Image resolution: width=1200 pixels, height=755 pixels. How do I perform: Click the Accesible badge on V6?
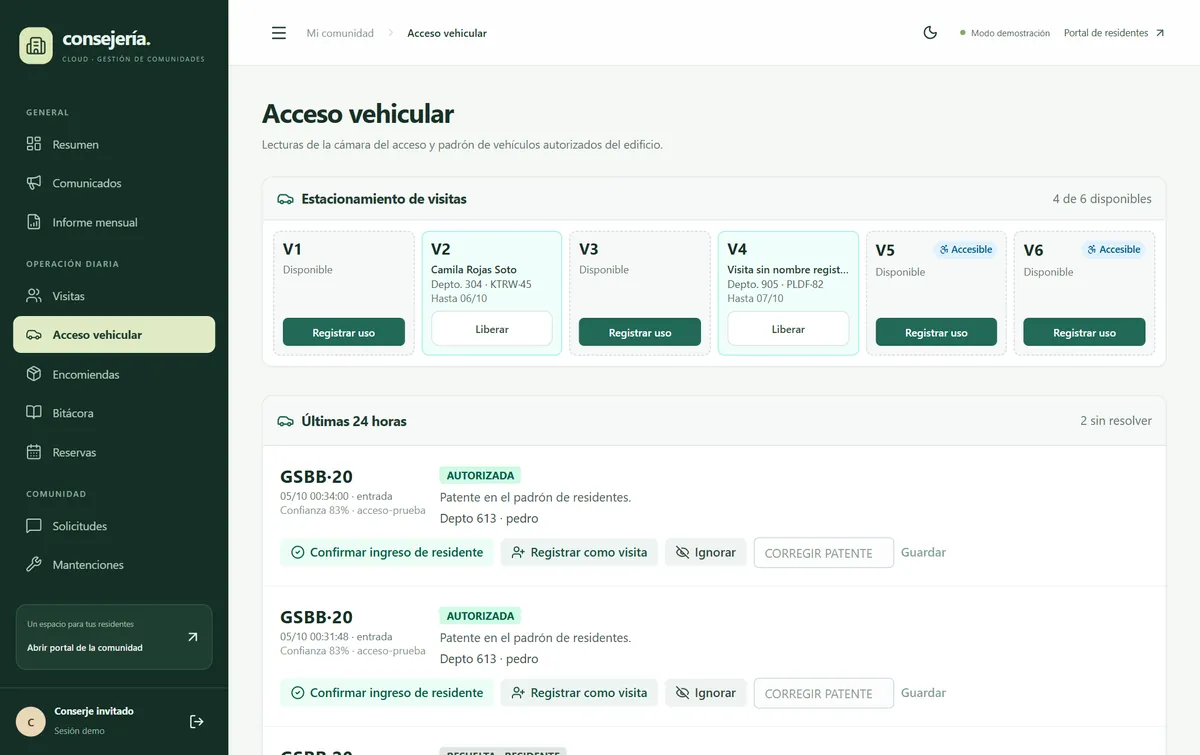1114,250
